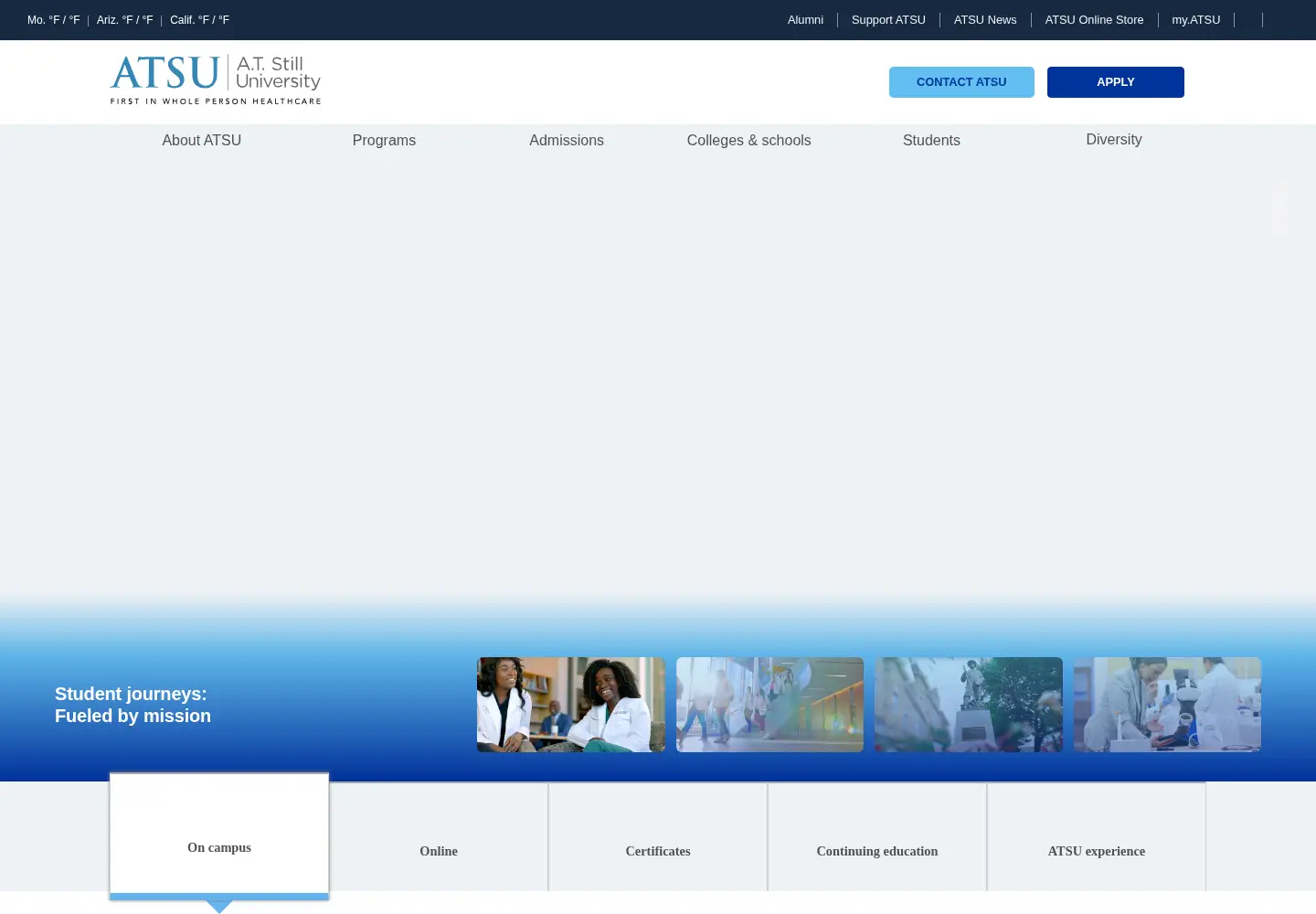
Task: Open the Programs menu
Action: click(x=384, y=140)
